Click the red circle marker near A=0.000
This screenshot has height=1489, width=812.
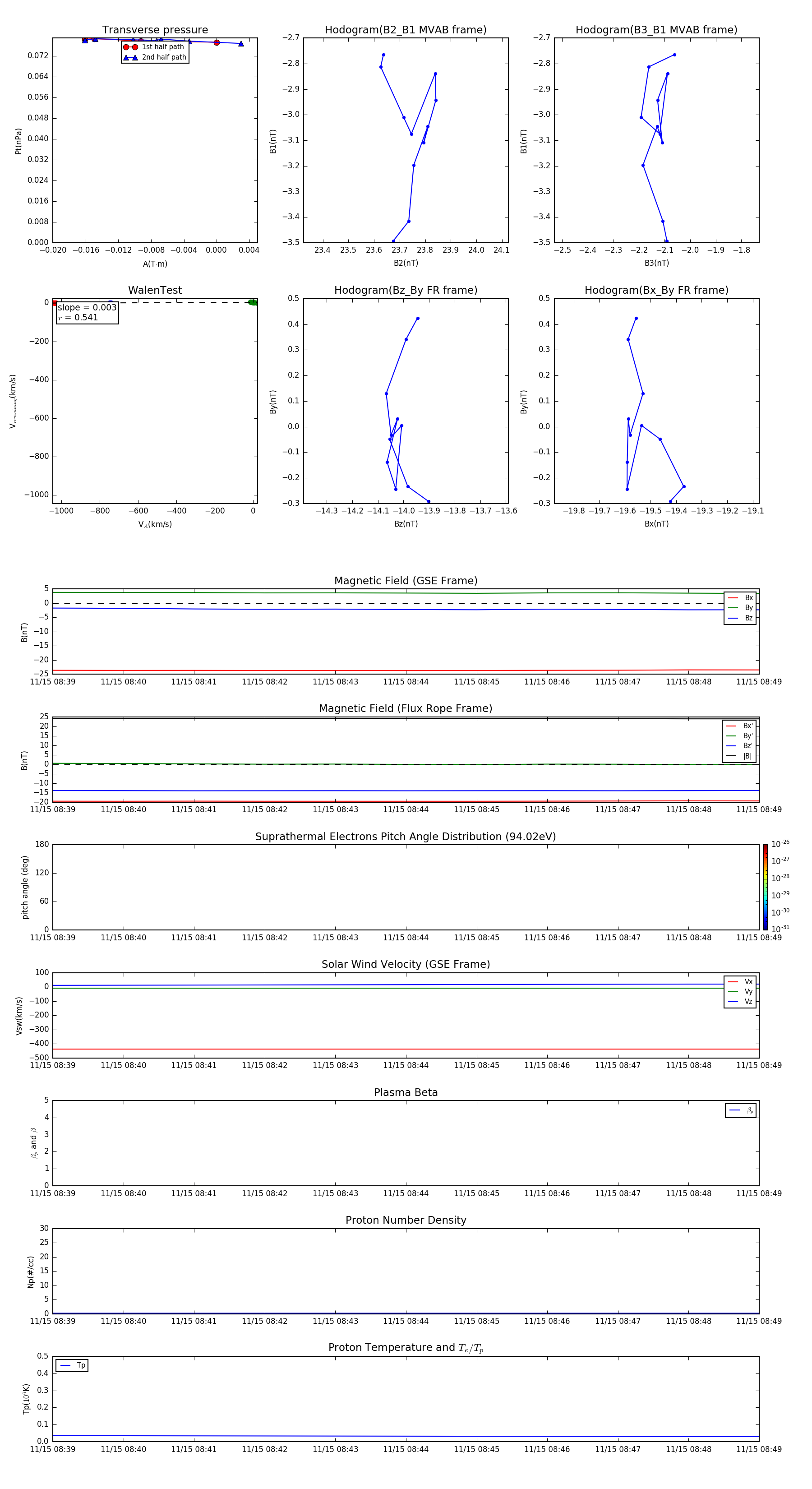(x=217, y=43)
